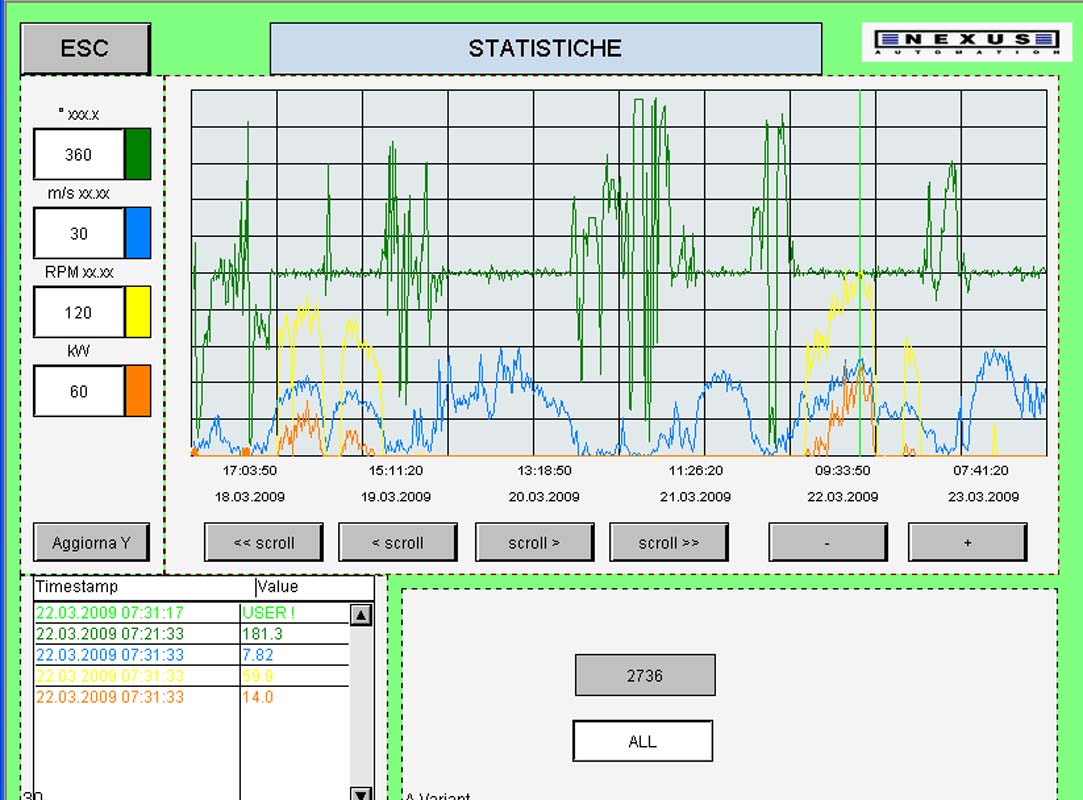
Task: Edit the degrees scale field showing 360
Action: 78,154
